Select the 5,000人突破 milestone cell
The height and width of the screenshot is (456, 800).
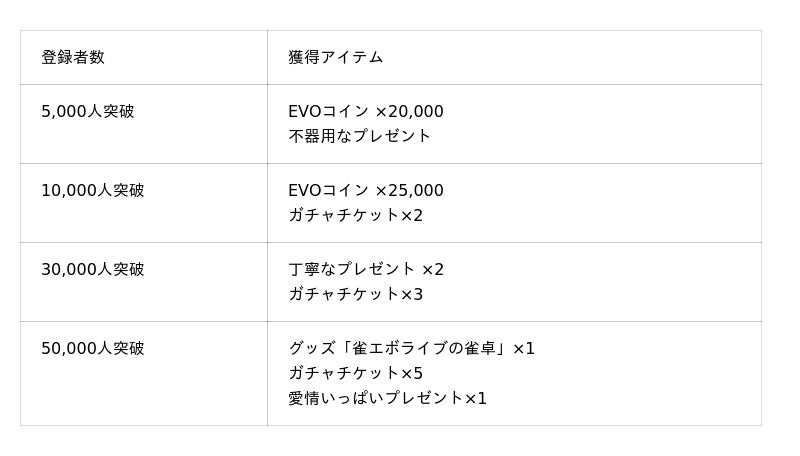coord(88,112)
